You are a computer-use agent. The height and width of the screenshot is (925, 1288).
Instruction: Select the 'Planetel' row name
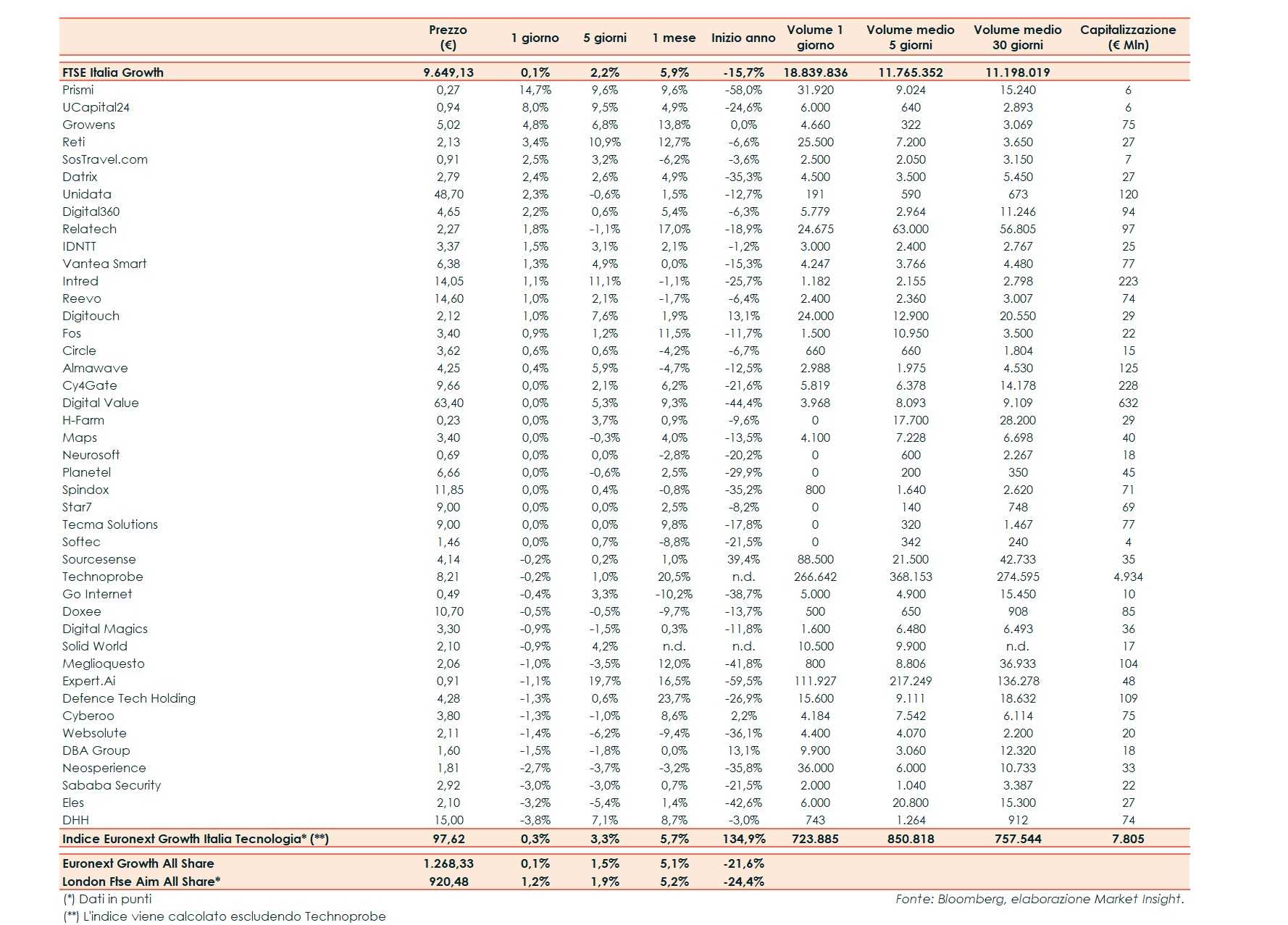tap(87, 472)
